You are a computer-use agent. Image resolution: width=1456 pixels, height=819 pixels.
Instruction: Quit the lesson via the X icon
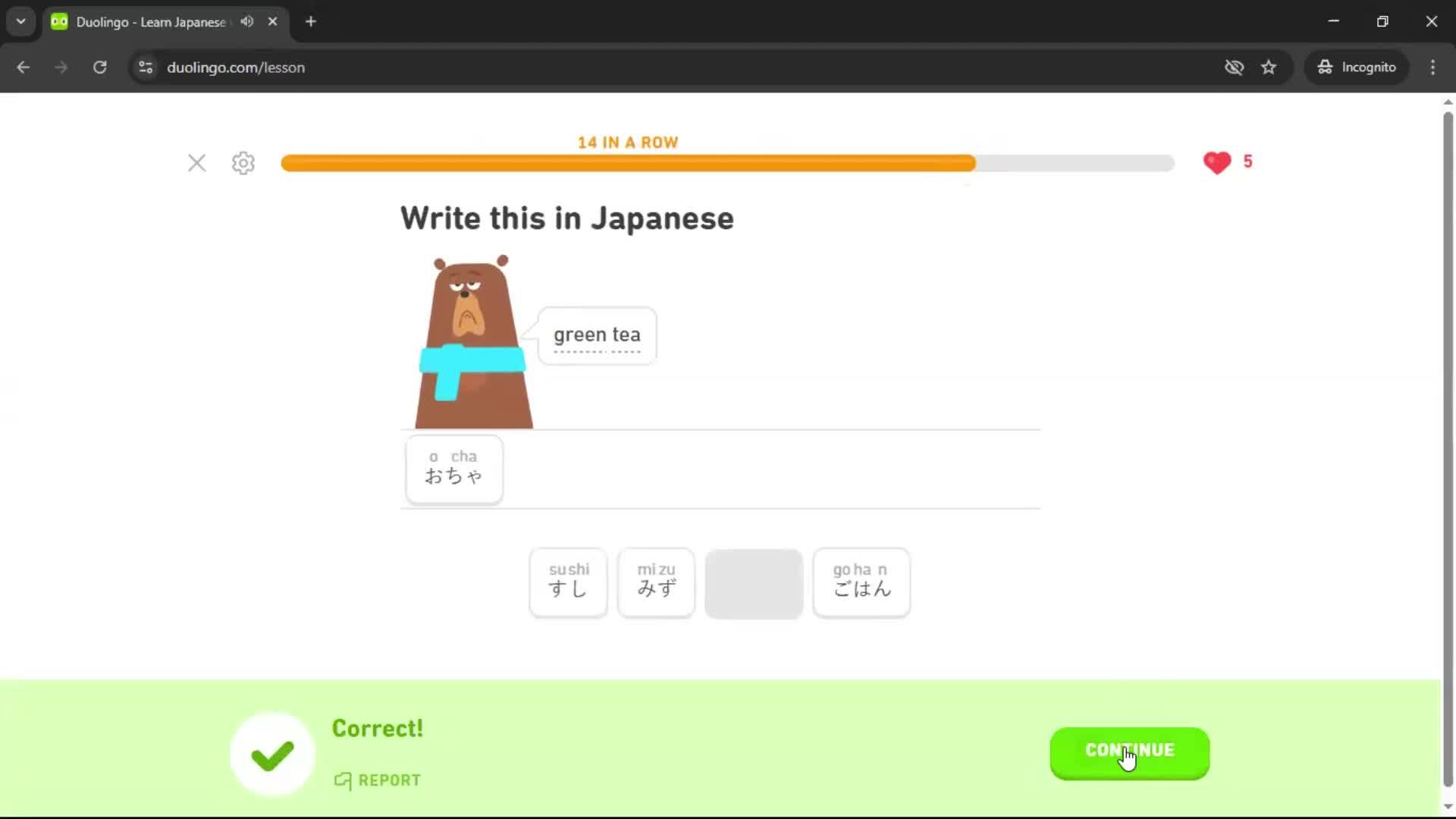pos(196,163)
